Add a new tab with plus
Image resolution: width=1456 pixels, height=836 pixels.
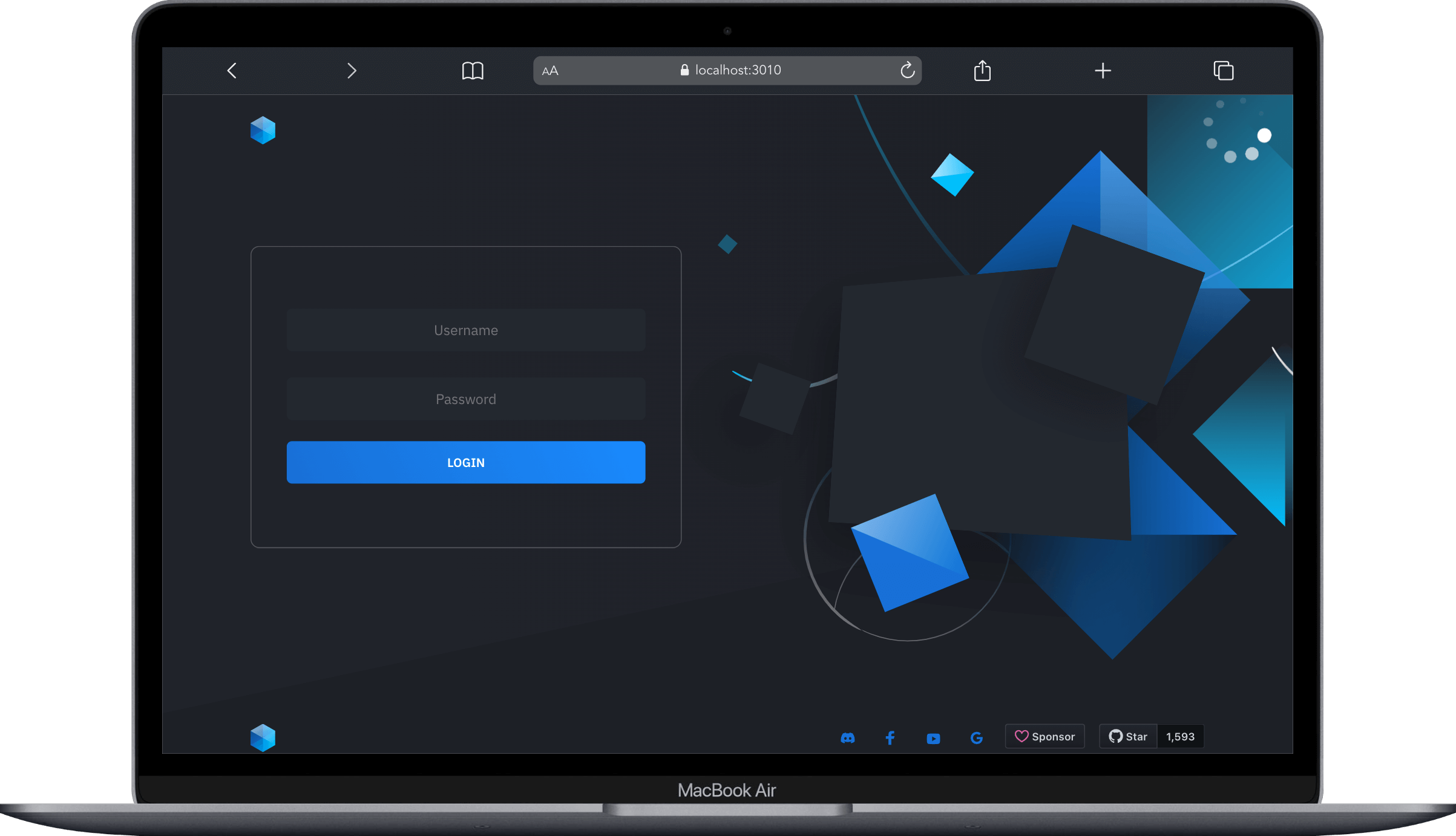1103,71
